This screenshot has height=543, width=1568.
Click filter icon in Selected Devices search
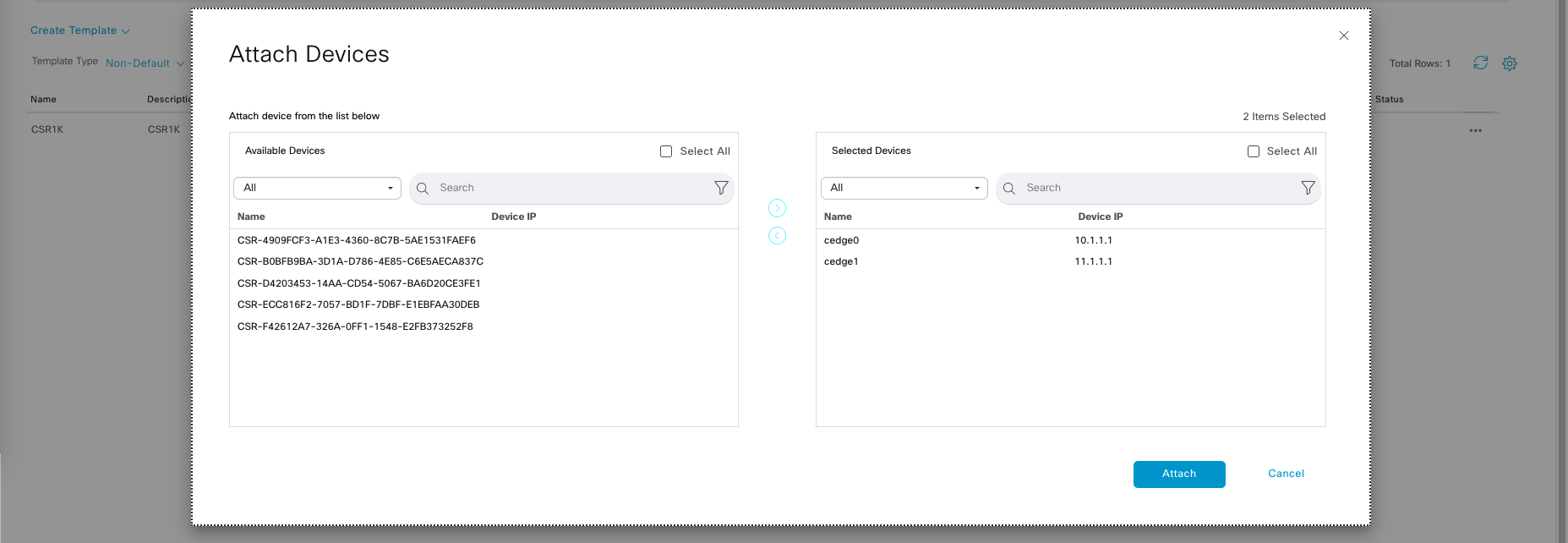1308,188
